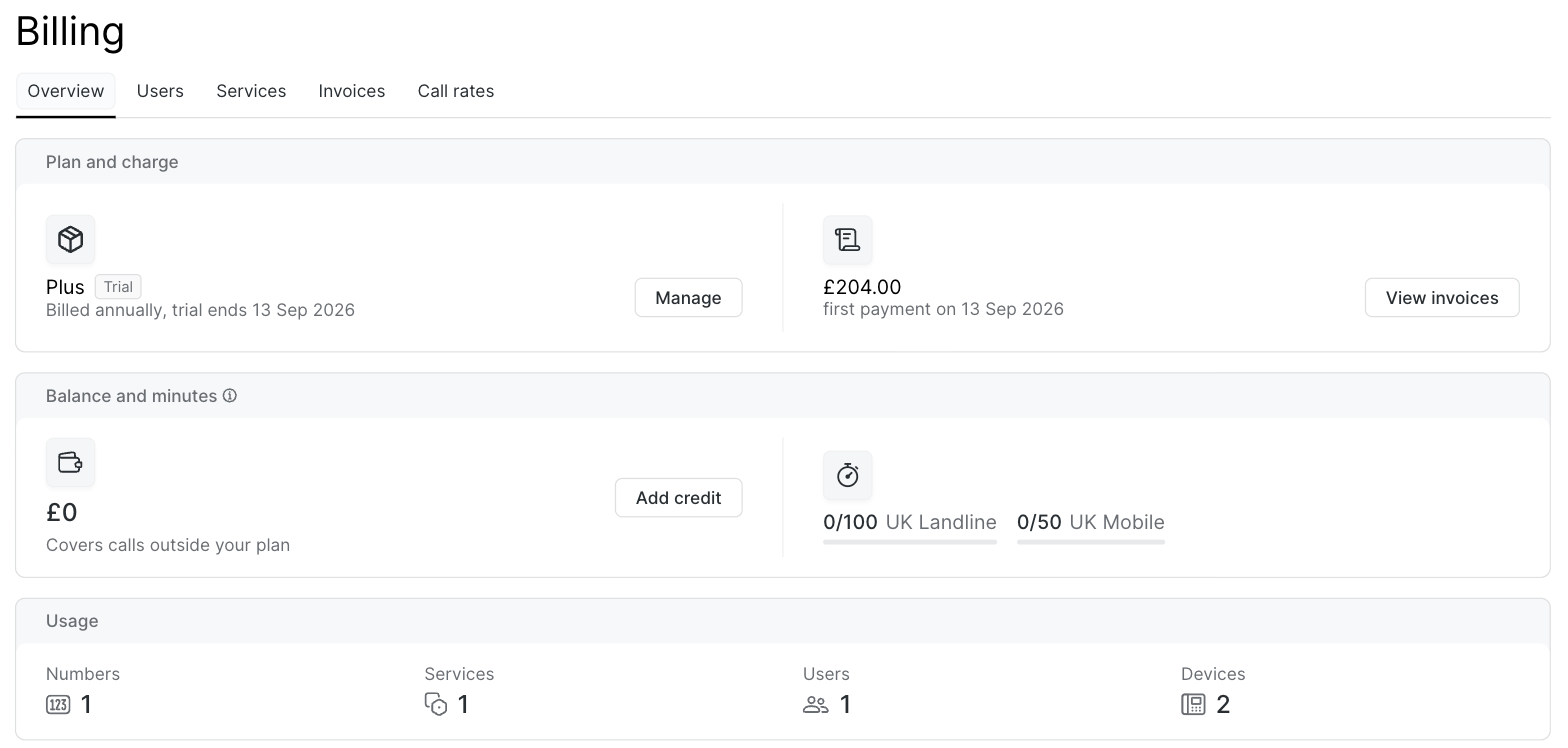1568x748 pixels.
Task: Open the Users tab
Action: 160,91
